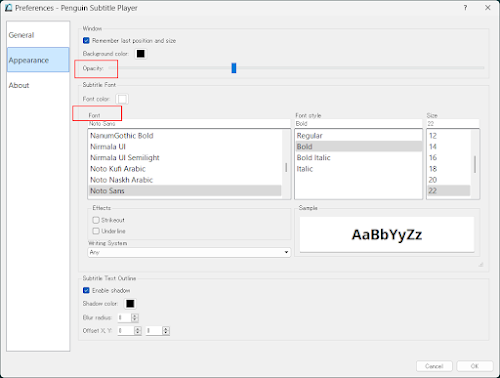Screen dimensions: 500x378
Task: Select font size 12
Action: pos(449,136)
